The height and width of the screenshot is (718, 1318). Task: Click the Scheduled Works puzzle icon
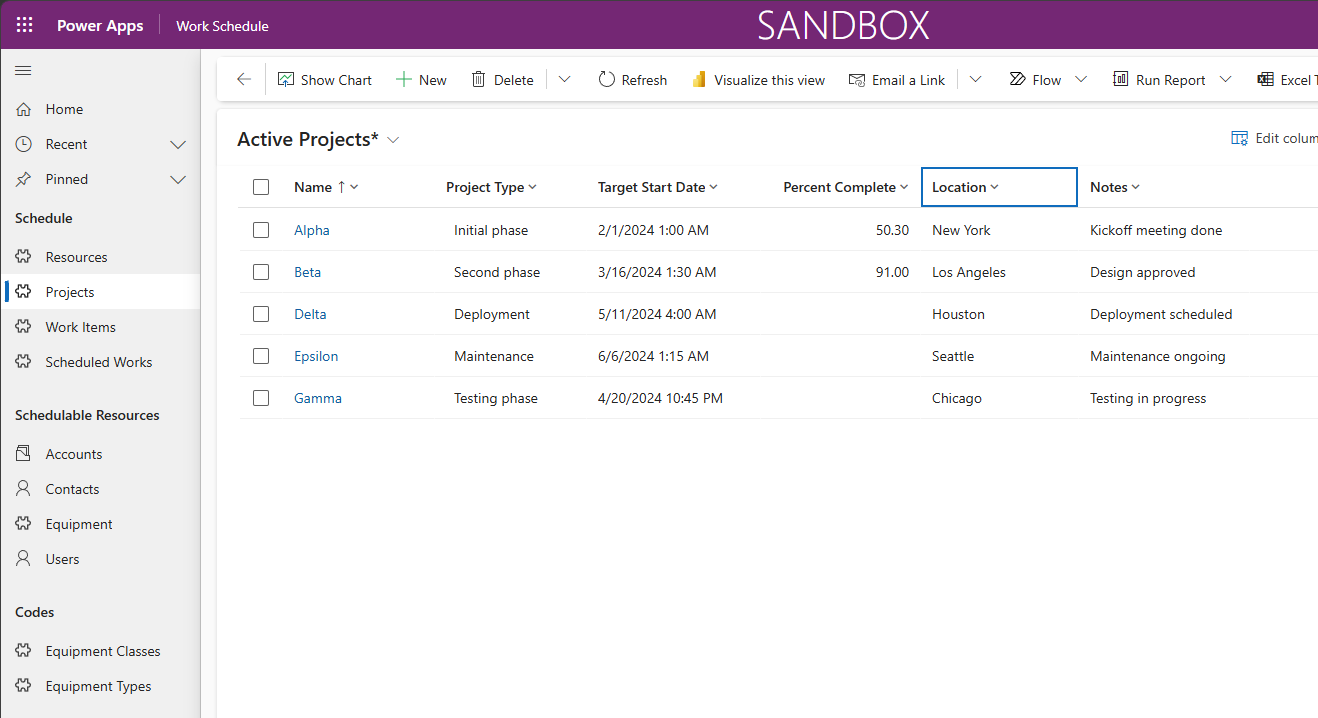tap(24, 362)
